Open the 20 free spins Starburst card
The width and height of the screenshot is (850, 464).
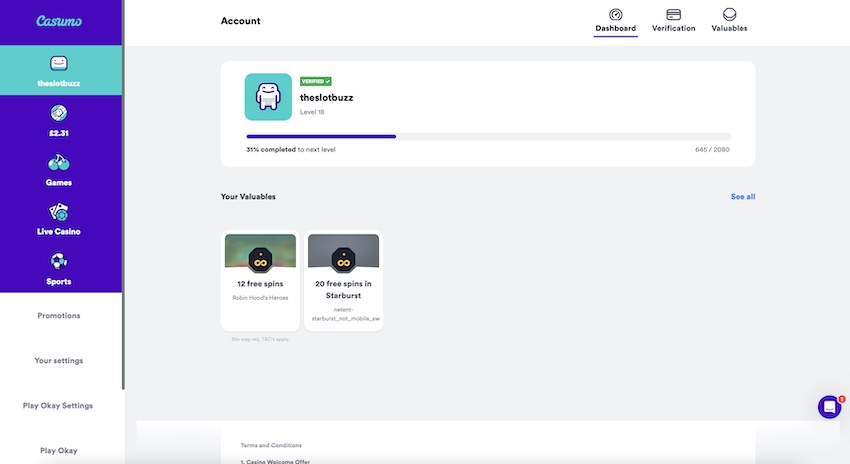point(343,281)
